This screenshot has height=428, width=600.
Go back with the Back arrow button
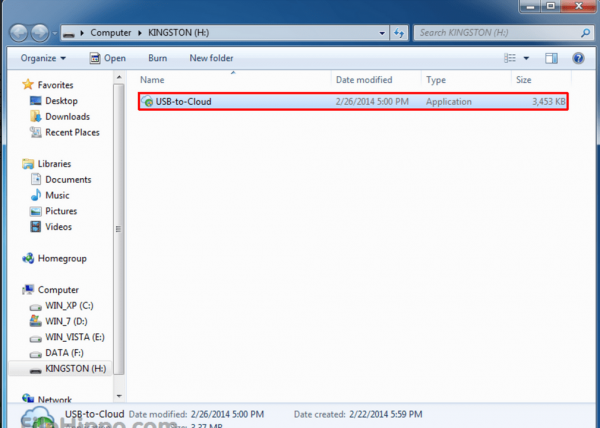click(x=18, y=33)
